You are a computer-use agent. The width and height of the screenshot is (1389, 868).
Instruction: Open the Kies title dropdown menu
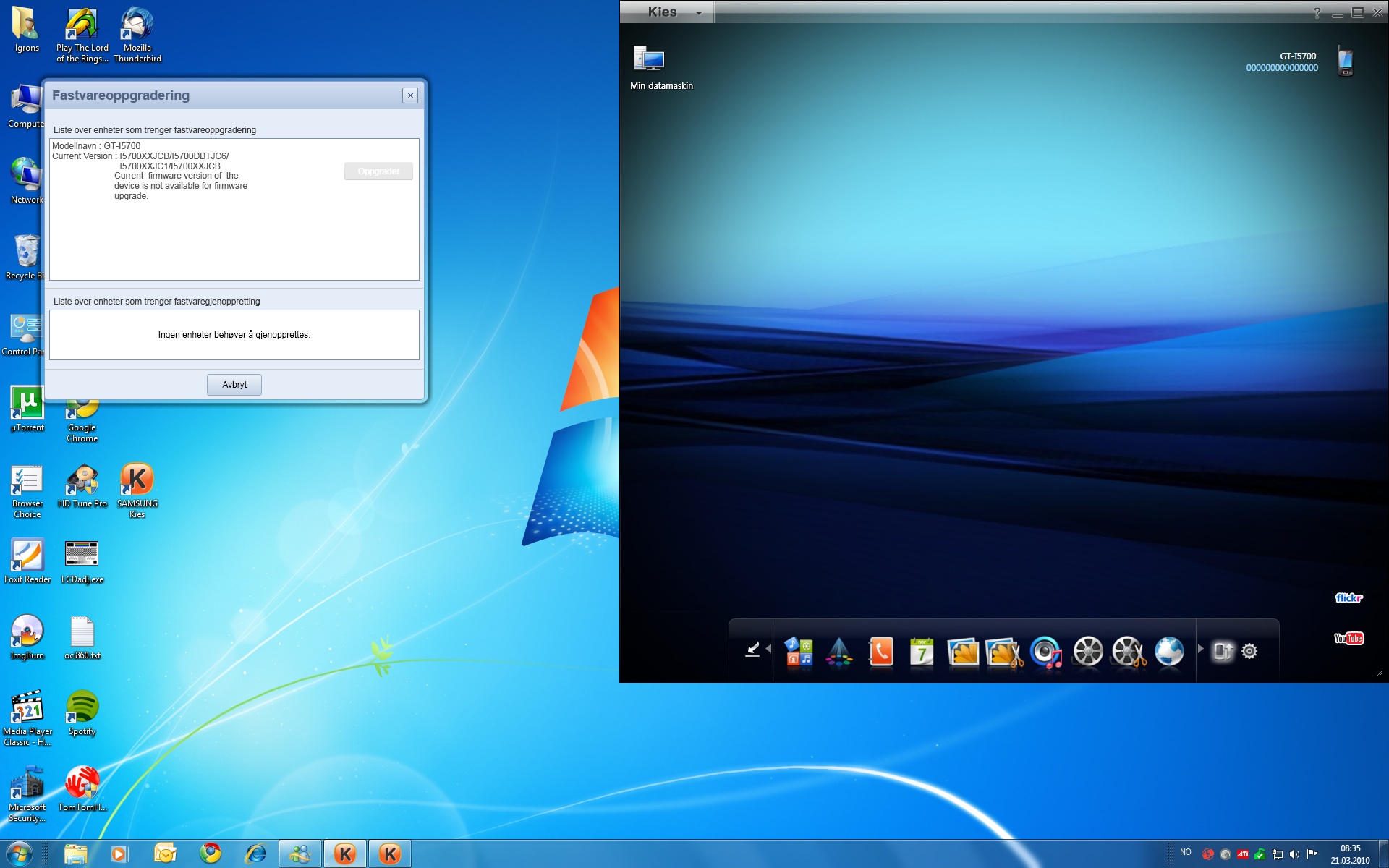pos(698,13)
